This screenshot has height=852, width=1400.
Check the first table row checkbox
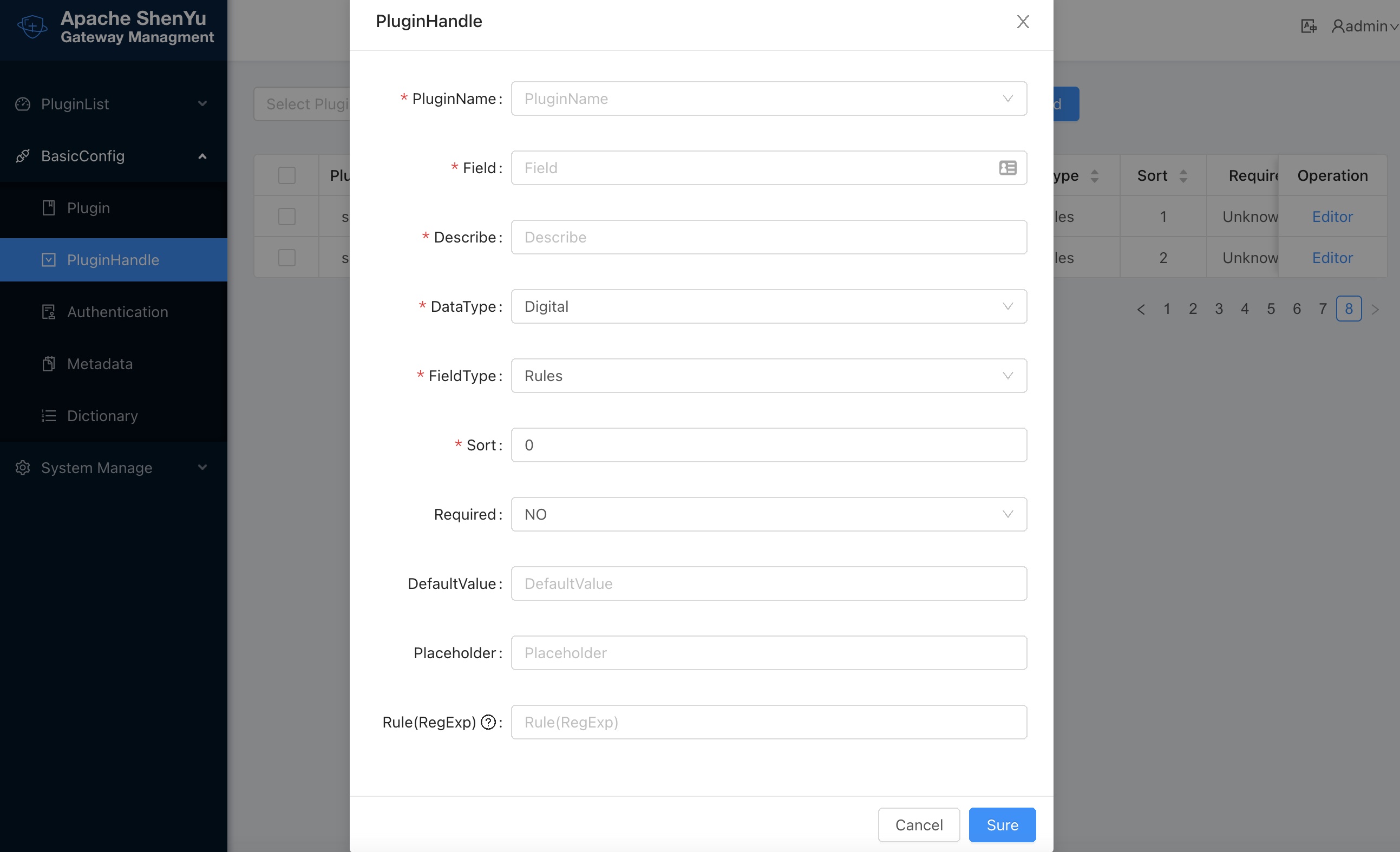(x=287, y=217)
